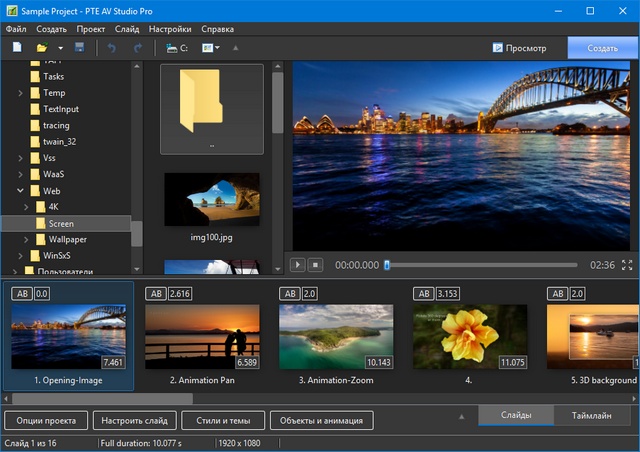Click the Save project disk icon

80,47
